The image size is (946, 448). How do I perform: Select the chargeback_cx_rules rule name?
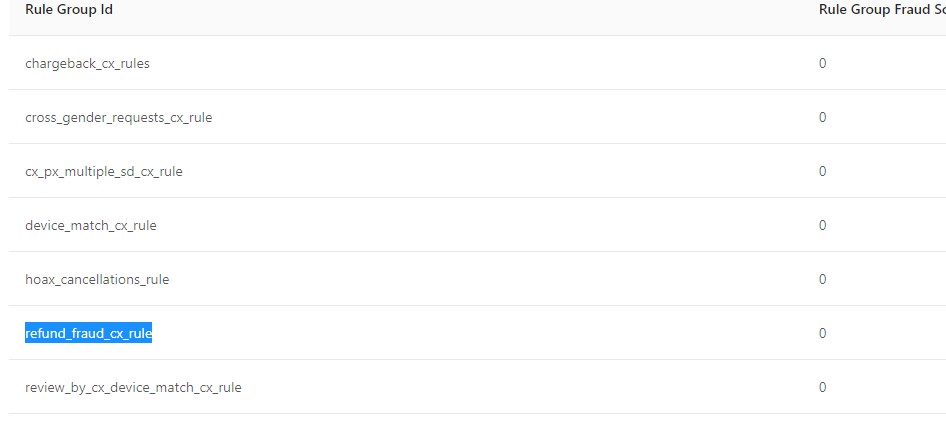[x=87, y=64]
